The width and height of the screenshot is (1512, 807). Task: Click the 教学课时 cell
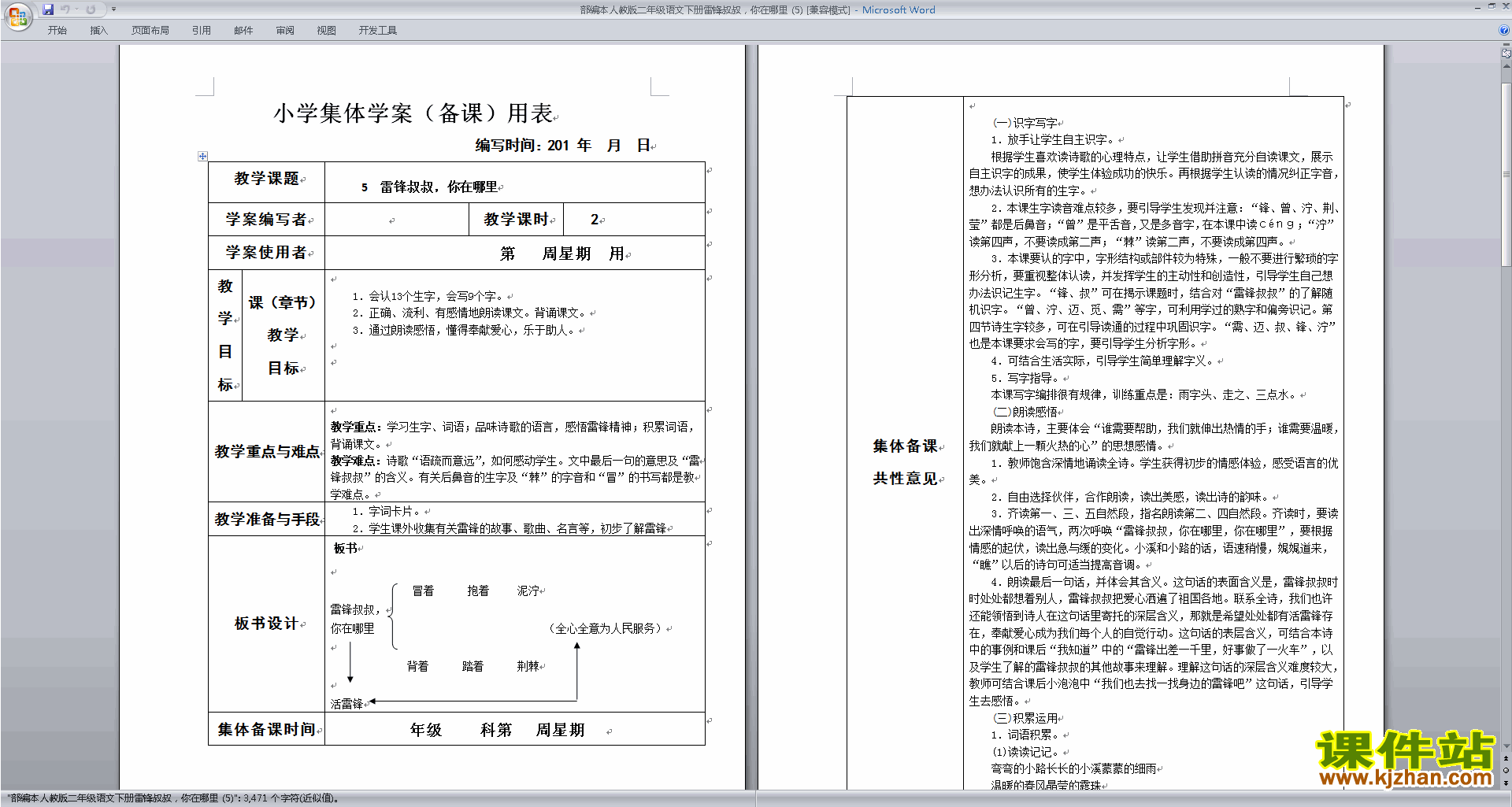point(517,220)
